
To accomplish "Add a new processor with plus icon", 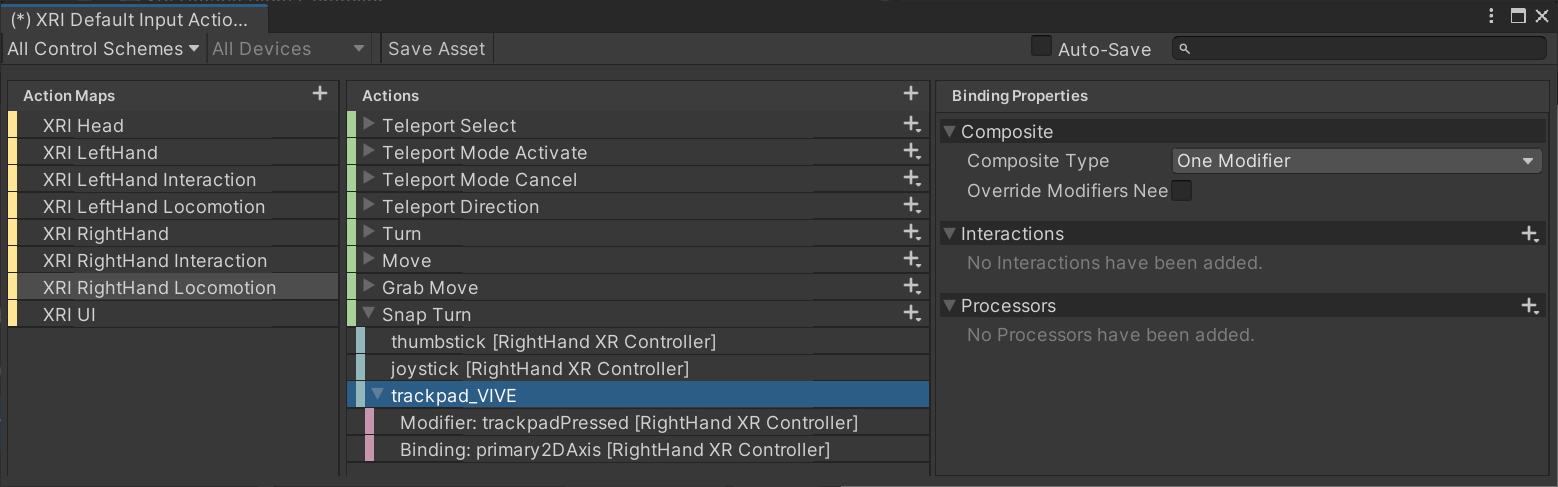I will [1530, 306].
